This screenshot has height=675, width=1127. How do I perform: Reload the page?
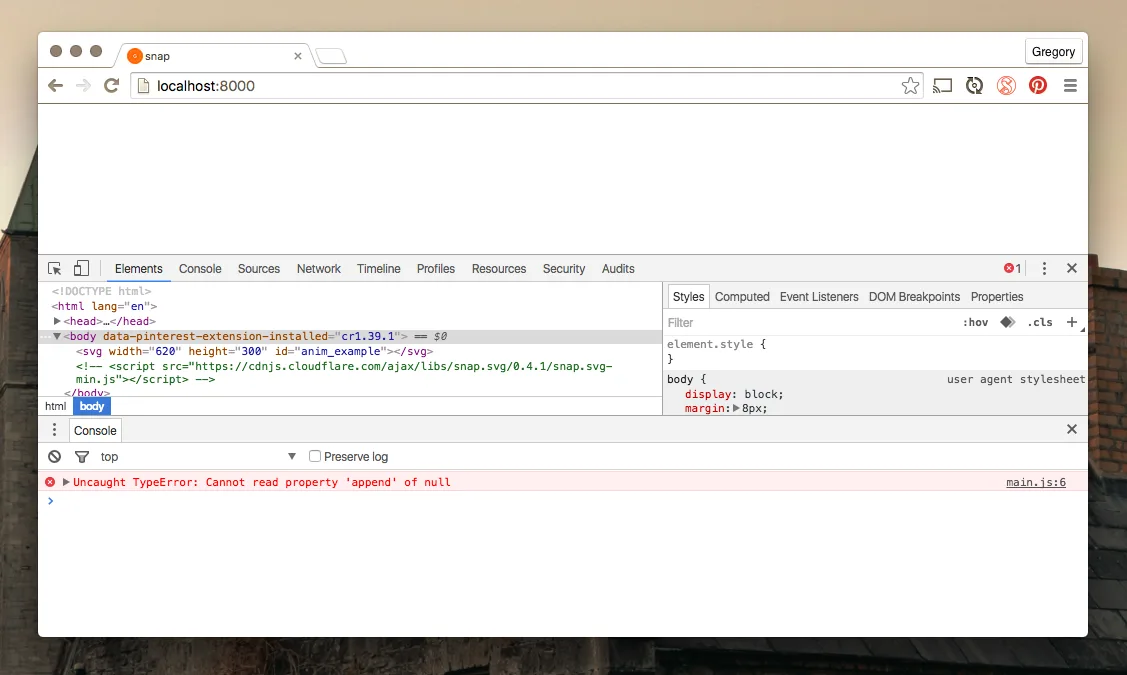click(112, 86)
